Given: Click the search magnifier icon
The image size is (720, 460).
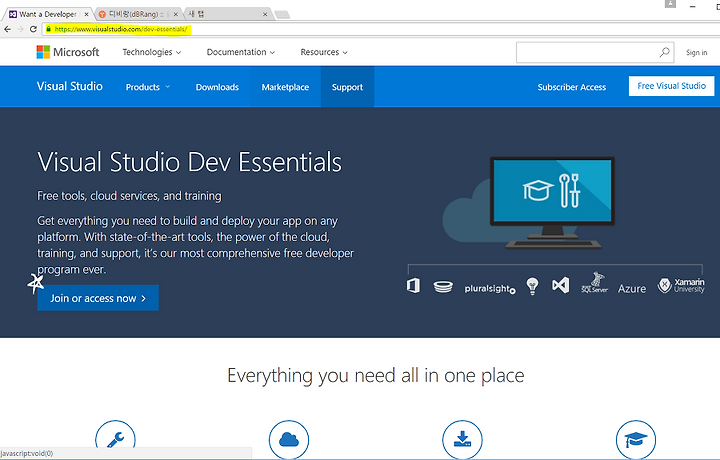Looking at the screenshot, I should 664,52.
